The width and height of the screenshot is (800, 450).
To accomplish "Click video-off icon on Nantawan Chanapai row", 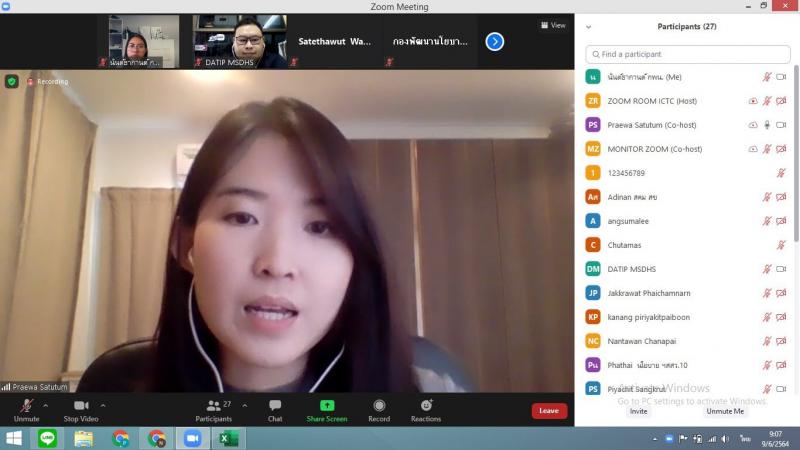I will (x=781, y=341).
